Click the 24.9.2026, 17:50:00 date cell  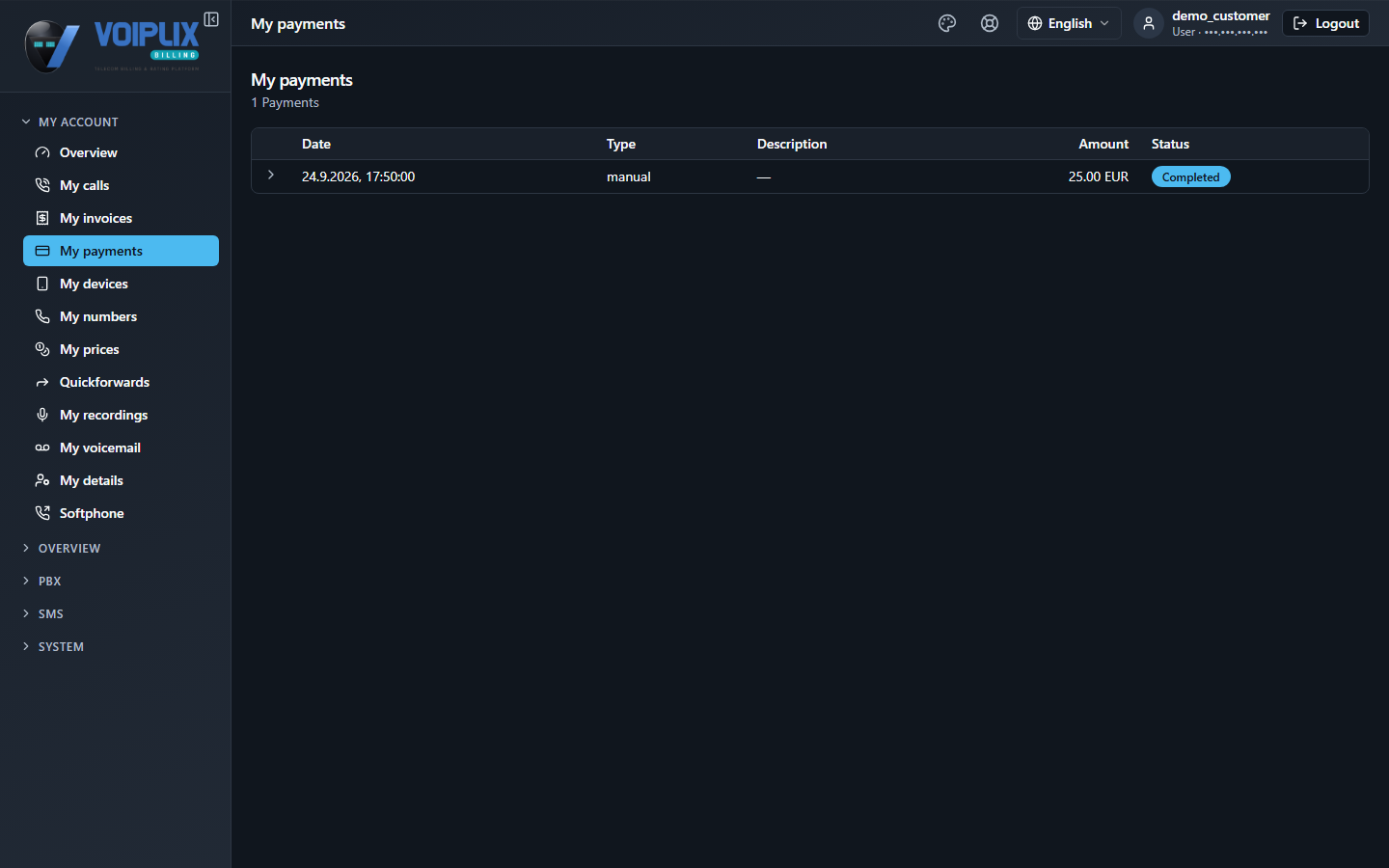tap(358, 176)
